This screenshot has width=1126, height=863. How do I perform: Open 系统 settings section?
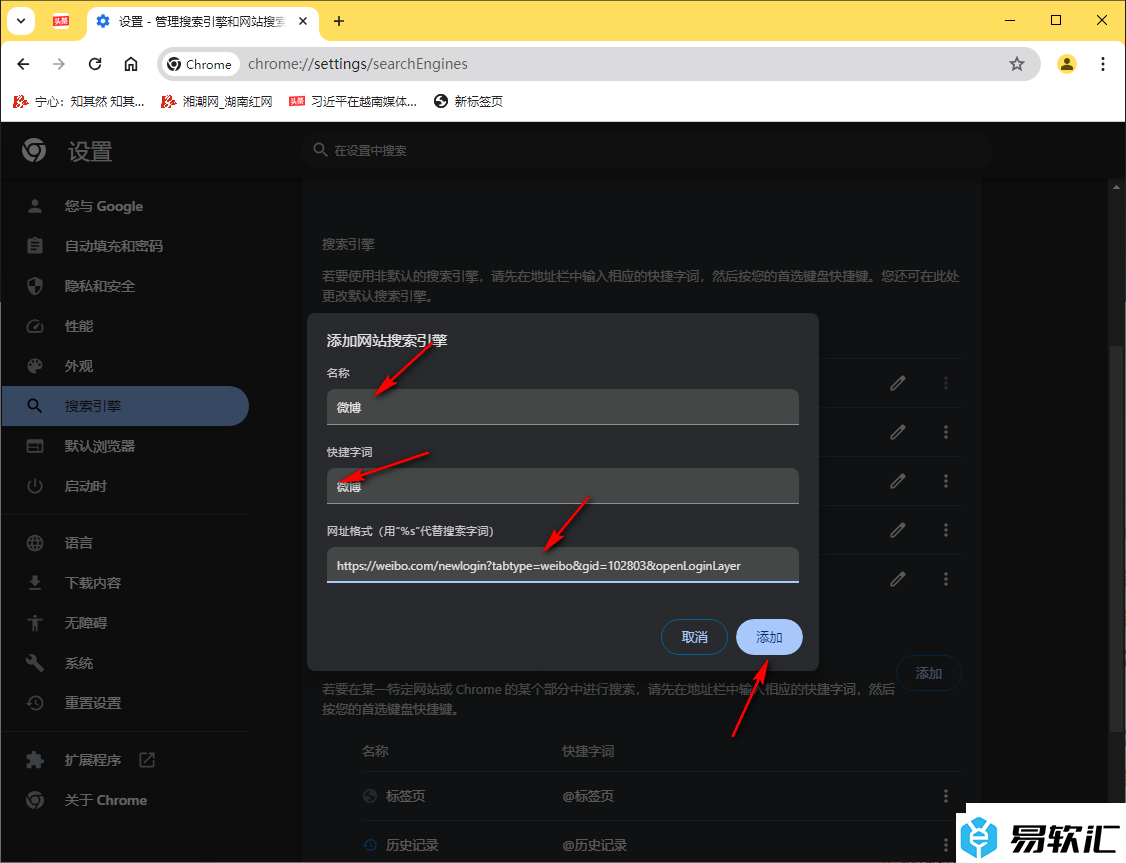click(126, 663)
